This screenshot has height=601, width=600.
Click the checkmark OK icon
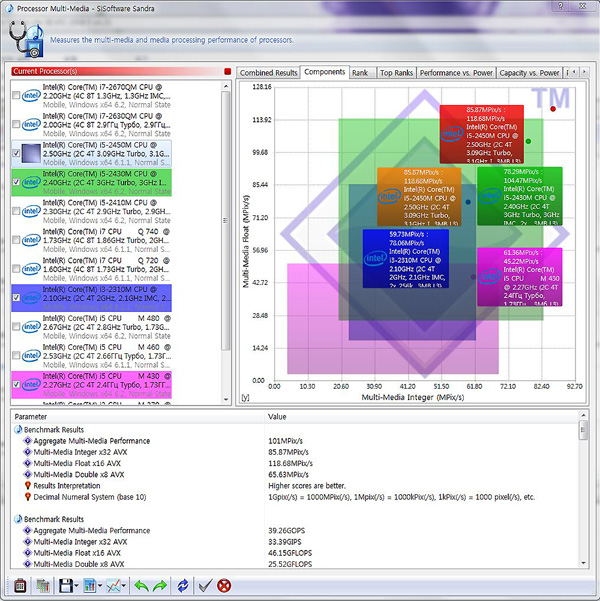coord(205,586)
